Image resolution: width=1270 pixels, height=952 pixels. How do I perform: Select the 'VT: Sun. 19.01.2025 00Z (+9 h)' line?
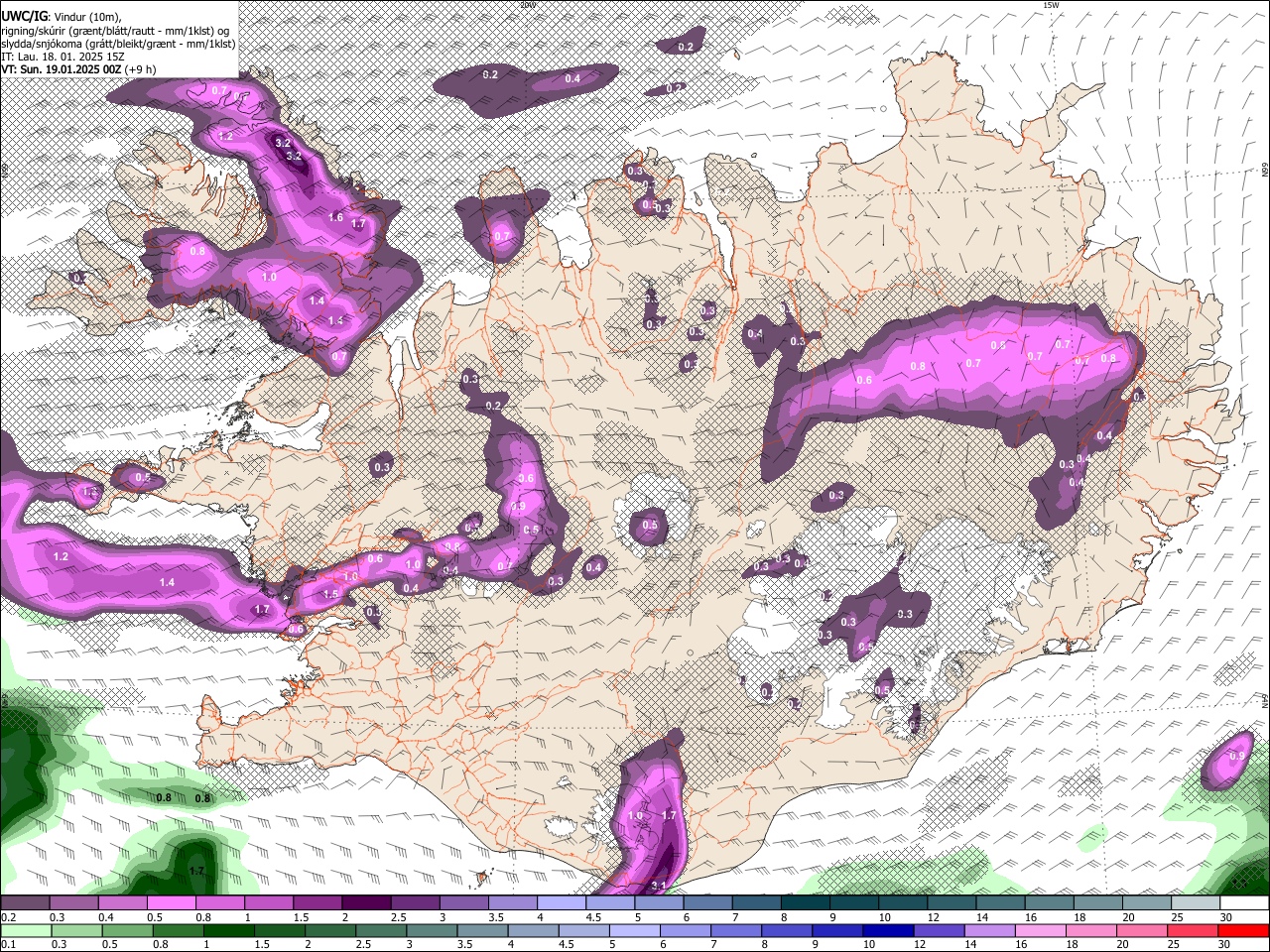(x=78, y=69)
